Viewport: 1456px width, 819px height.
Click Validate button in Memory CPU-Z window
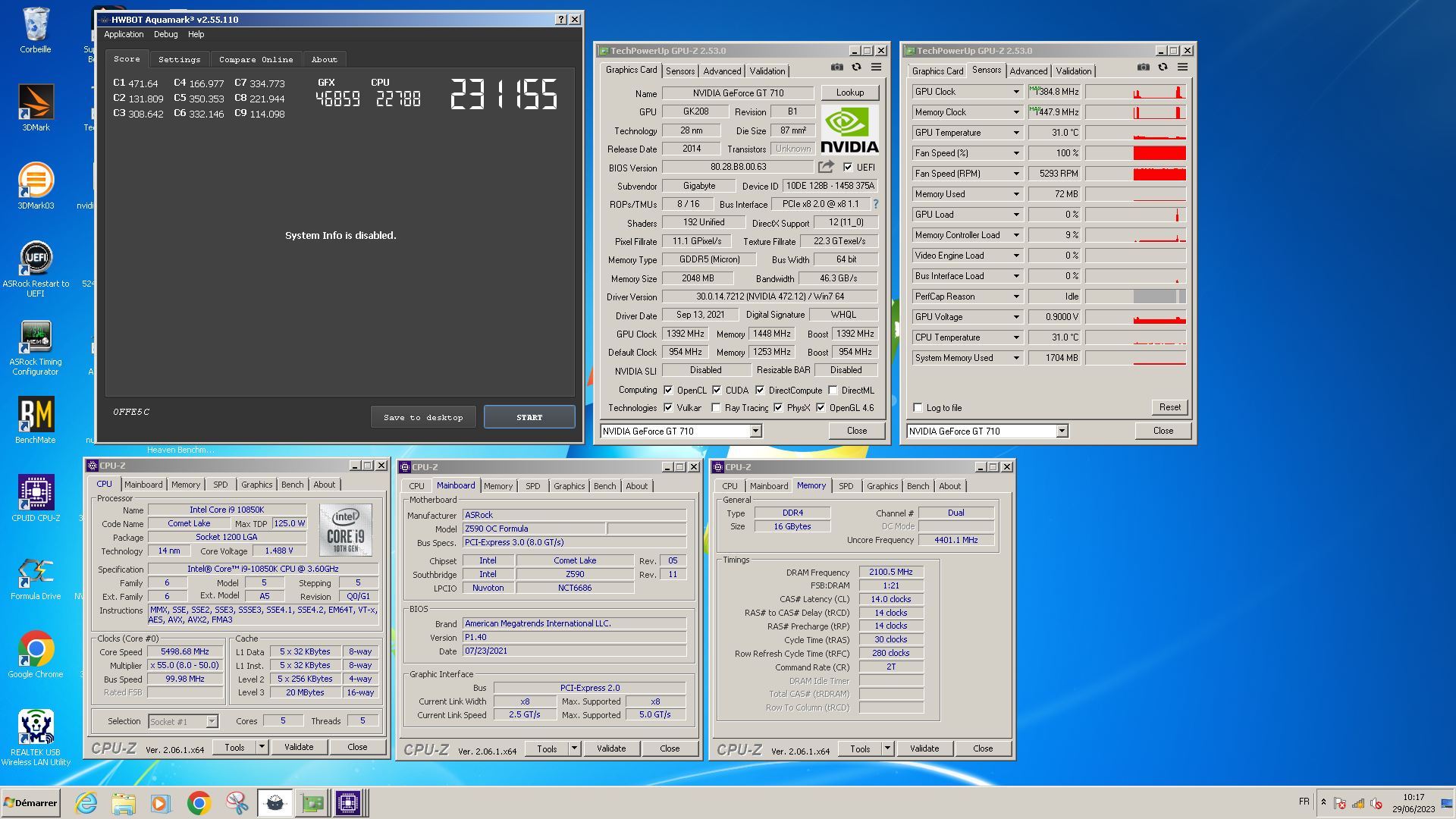click(924, 748)
